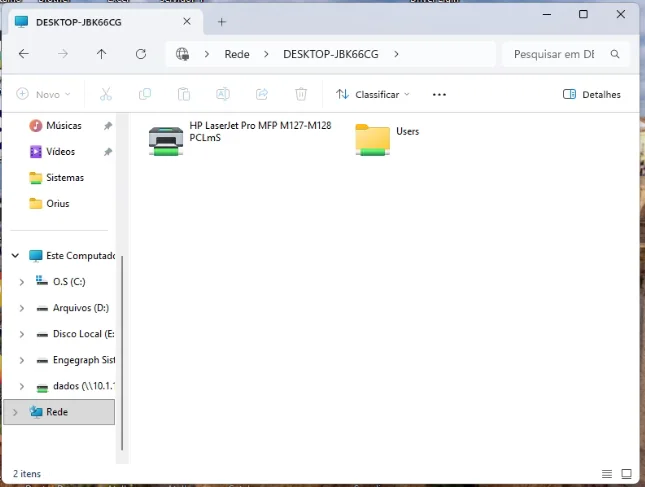Unpin Músicas using its pin icon
645x487 pixels.
coord(108,125)
